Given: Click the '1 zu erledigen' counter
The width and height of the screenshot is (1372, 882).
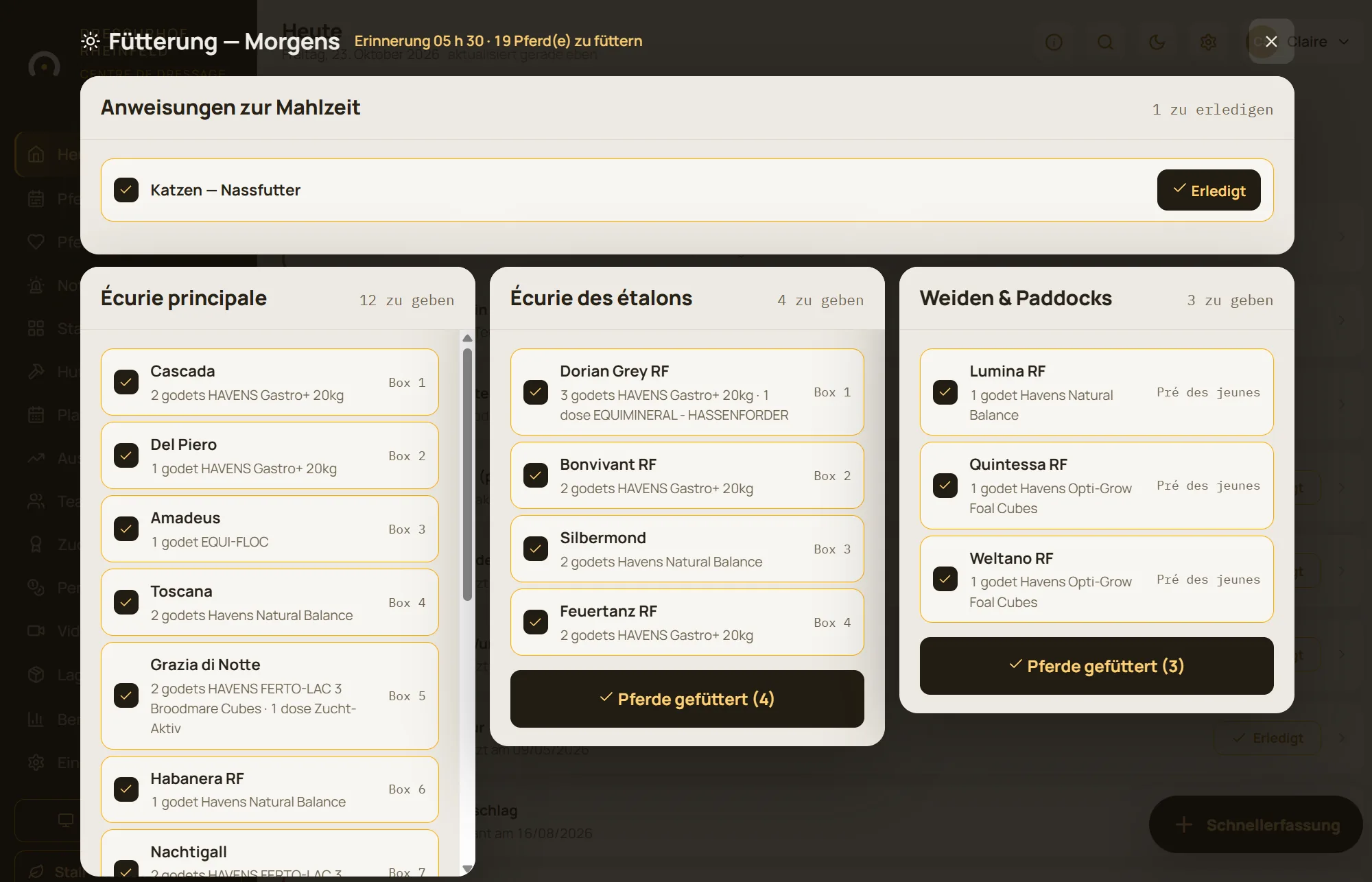Looking at the screenshot, I should [x=1212, y=109].
